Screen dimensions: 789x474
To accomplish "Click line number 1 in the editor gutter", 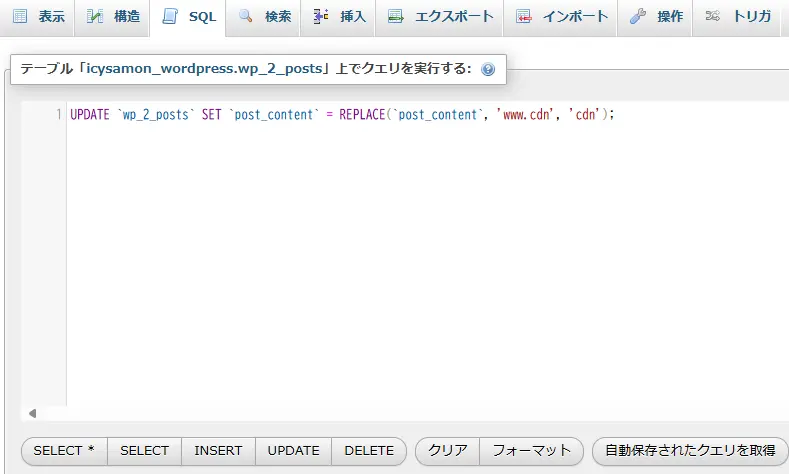I will [x=58, y=115].
